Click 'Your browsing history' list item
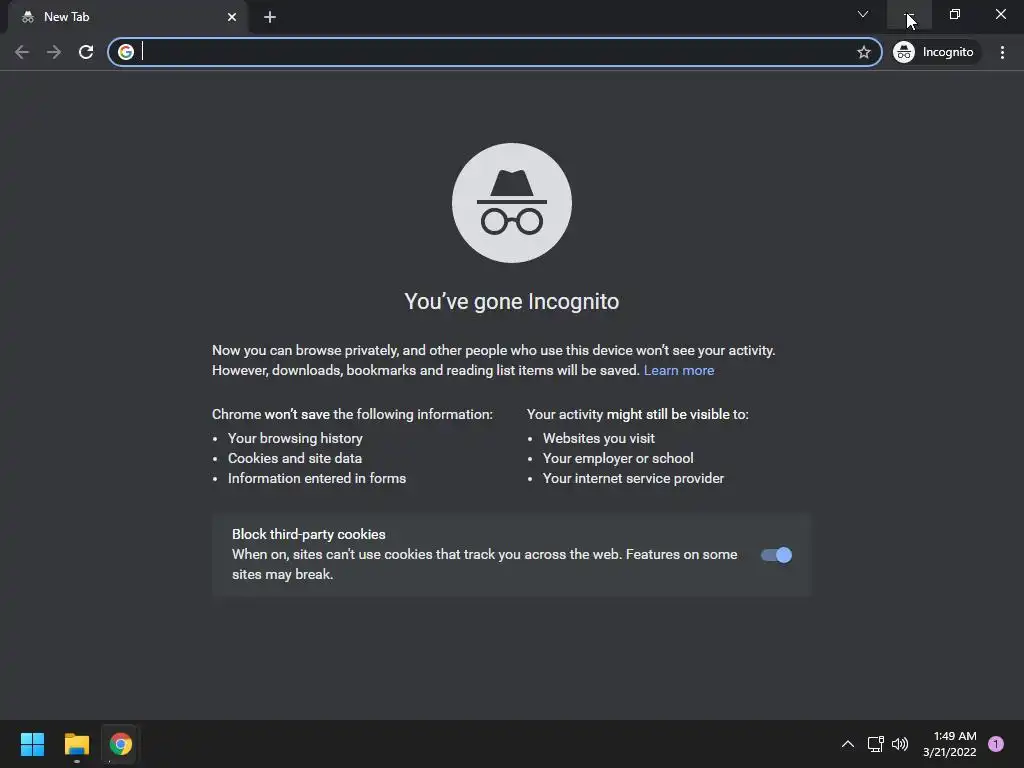Viewport: 1024px width, 768px height. pos(295,438)
